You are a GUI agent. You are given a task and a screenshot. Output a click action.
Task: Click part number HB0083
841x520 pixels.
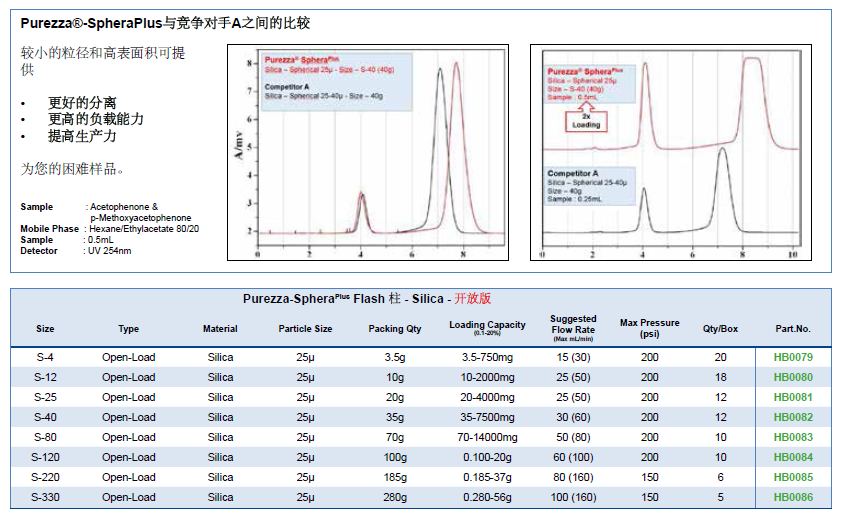coord(793,437)
